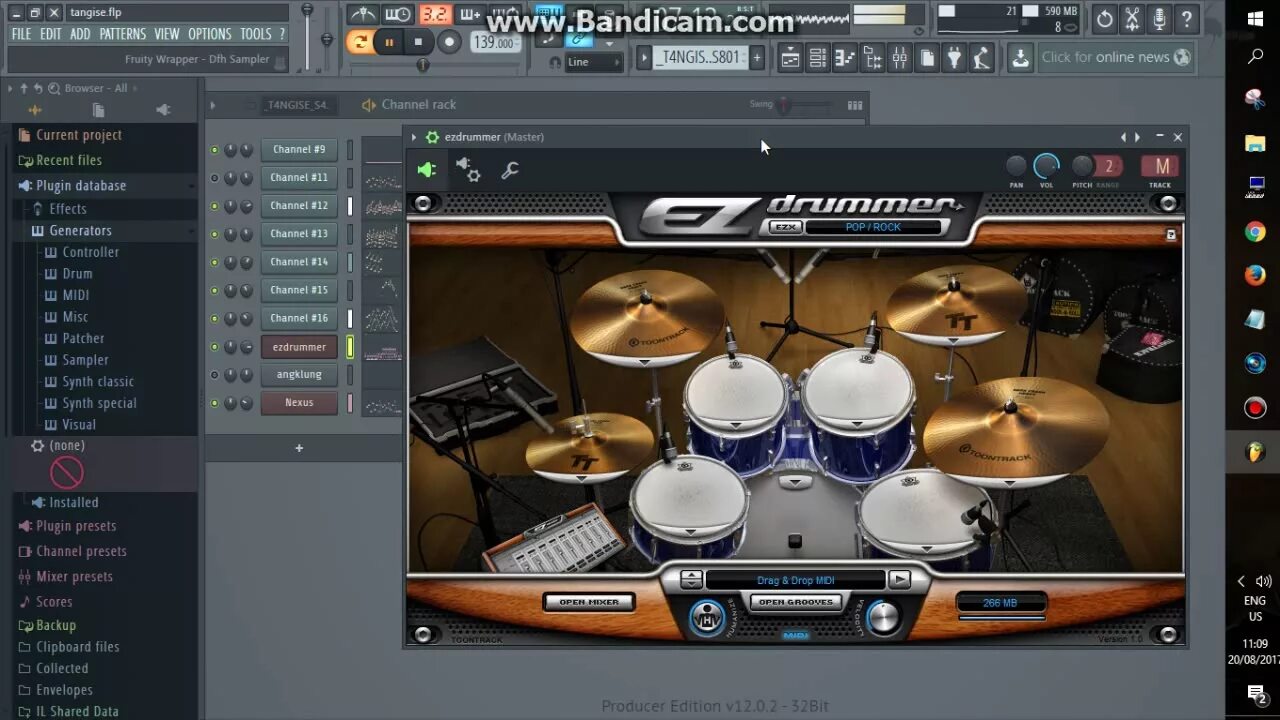Click the metronome icon in the top toolbar
This screenshot has height=720, width=1280.
362,14
